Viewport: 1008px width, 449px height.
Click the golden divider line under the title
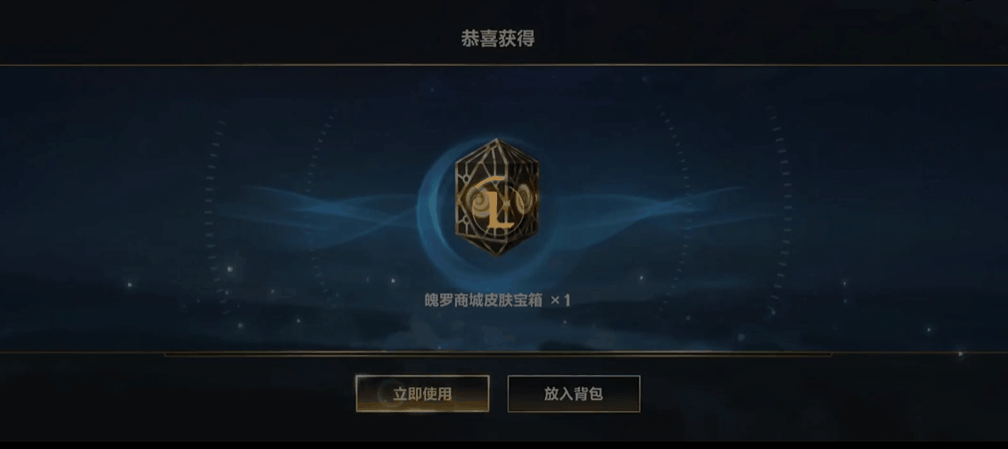(x=504, y=65)
